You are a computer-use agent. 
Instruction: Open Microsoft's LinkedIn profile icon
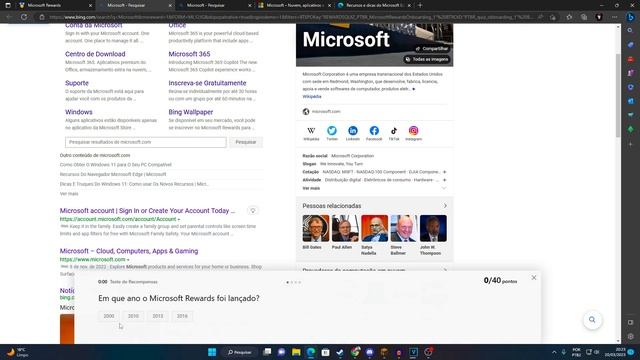(x=353, y=131)
